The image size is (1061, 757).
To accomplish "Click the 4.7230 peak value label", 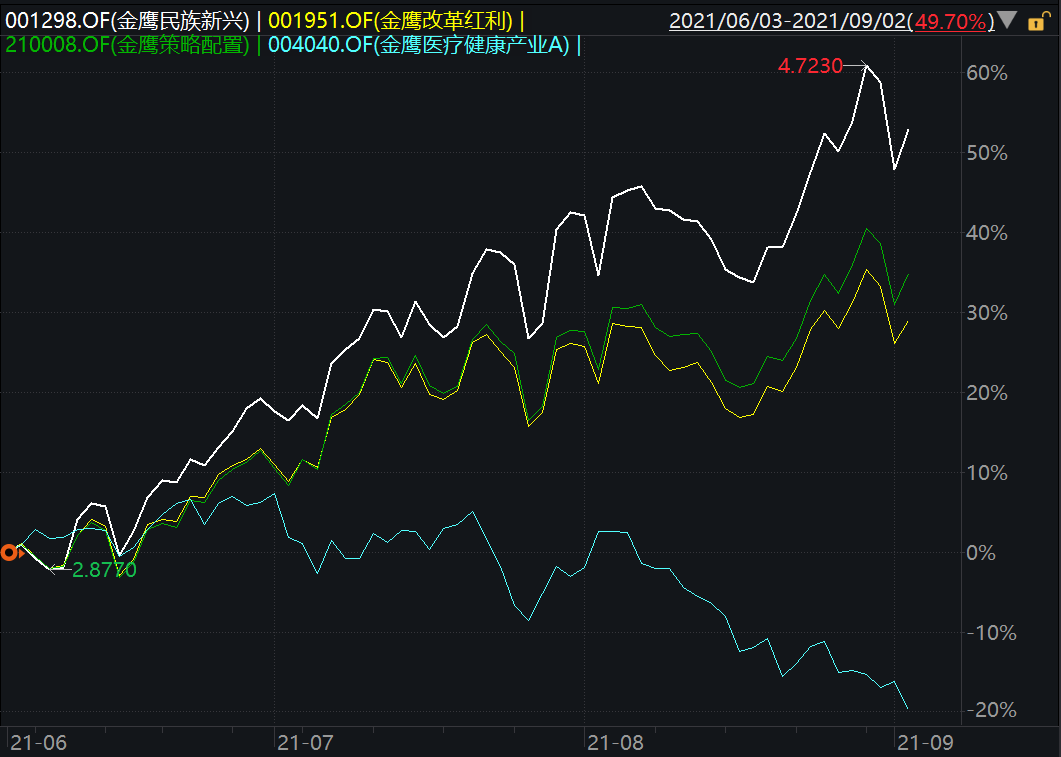I will coord(810,66).
